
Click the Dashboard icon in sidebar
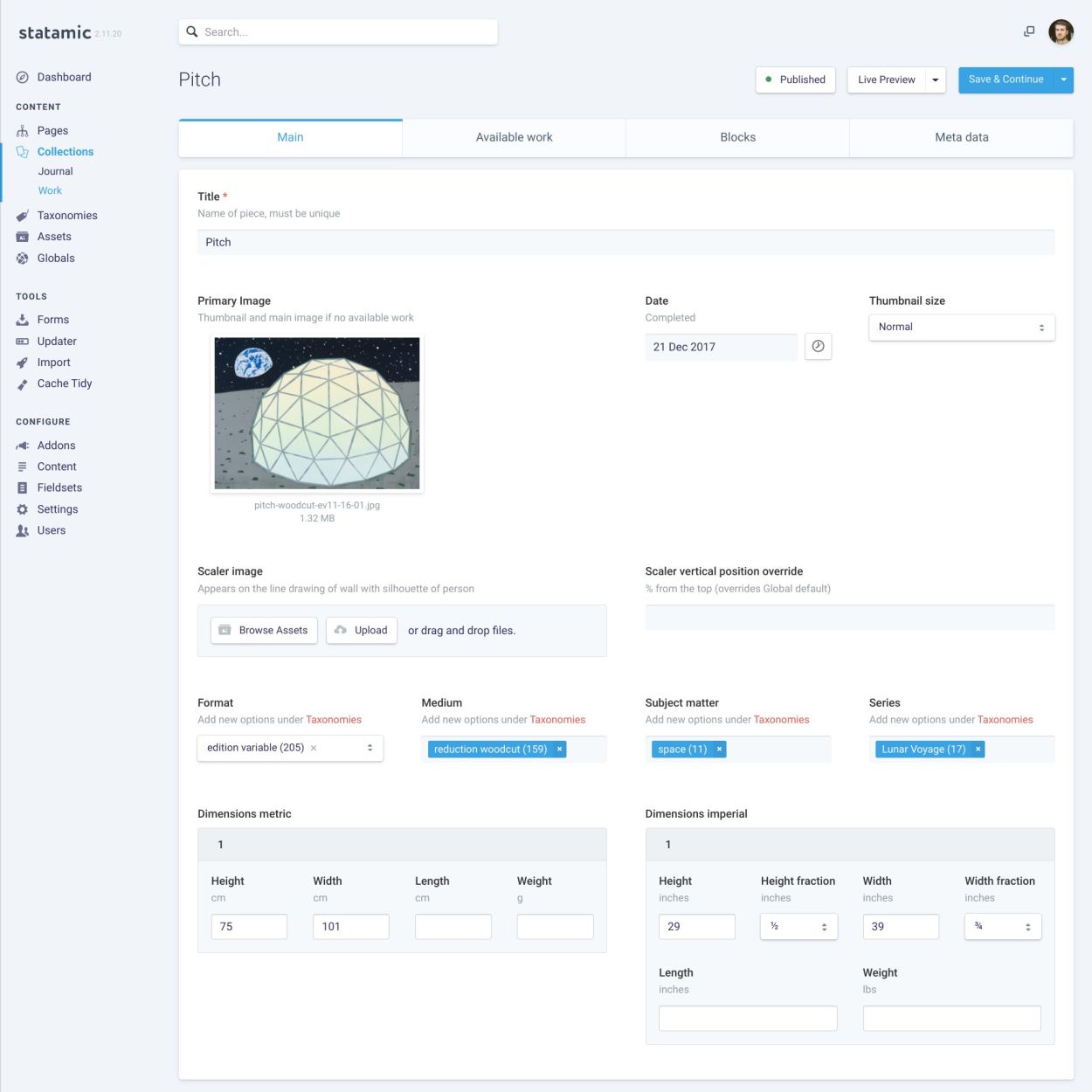coord(23,78)
